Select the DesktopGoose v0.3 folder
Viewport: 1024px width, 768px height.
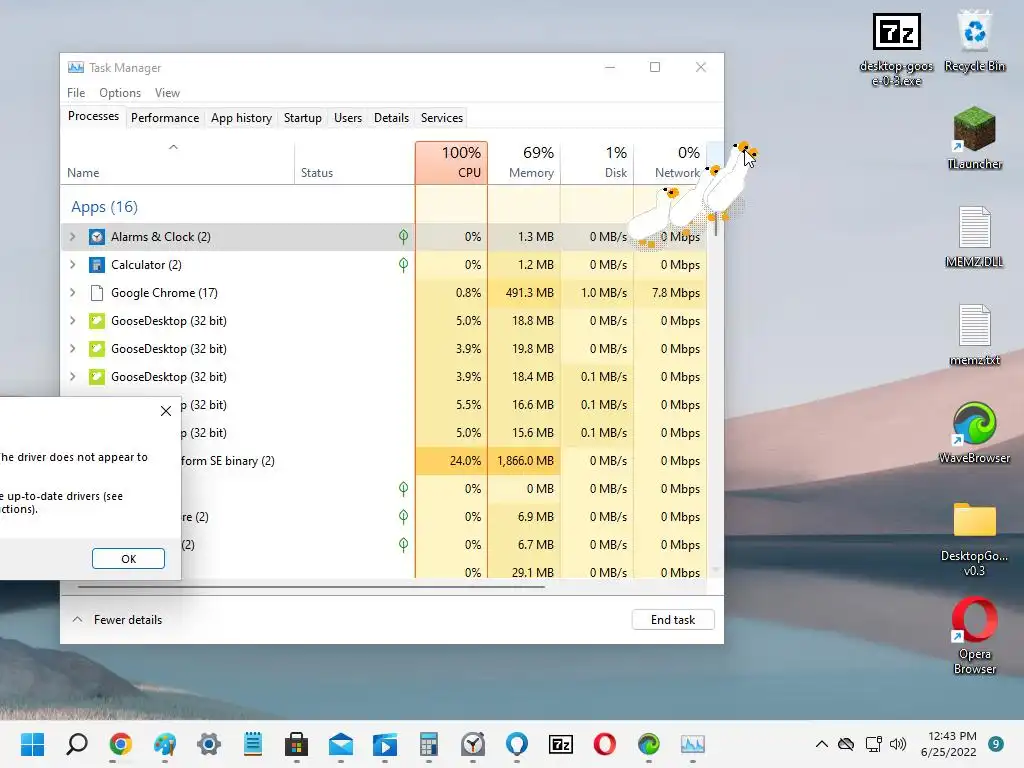tap(974, 538)
